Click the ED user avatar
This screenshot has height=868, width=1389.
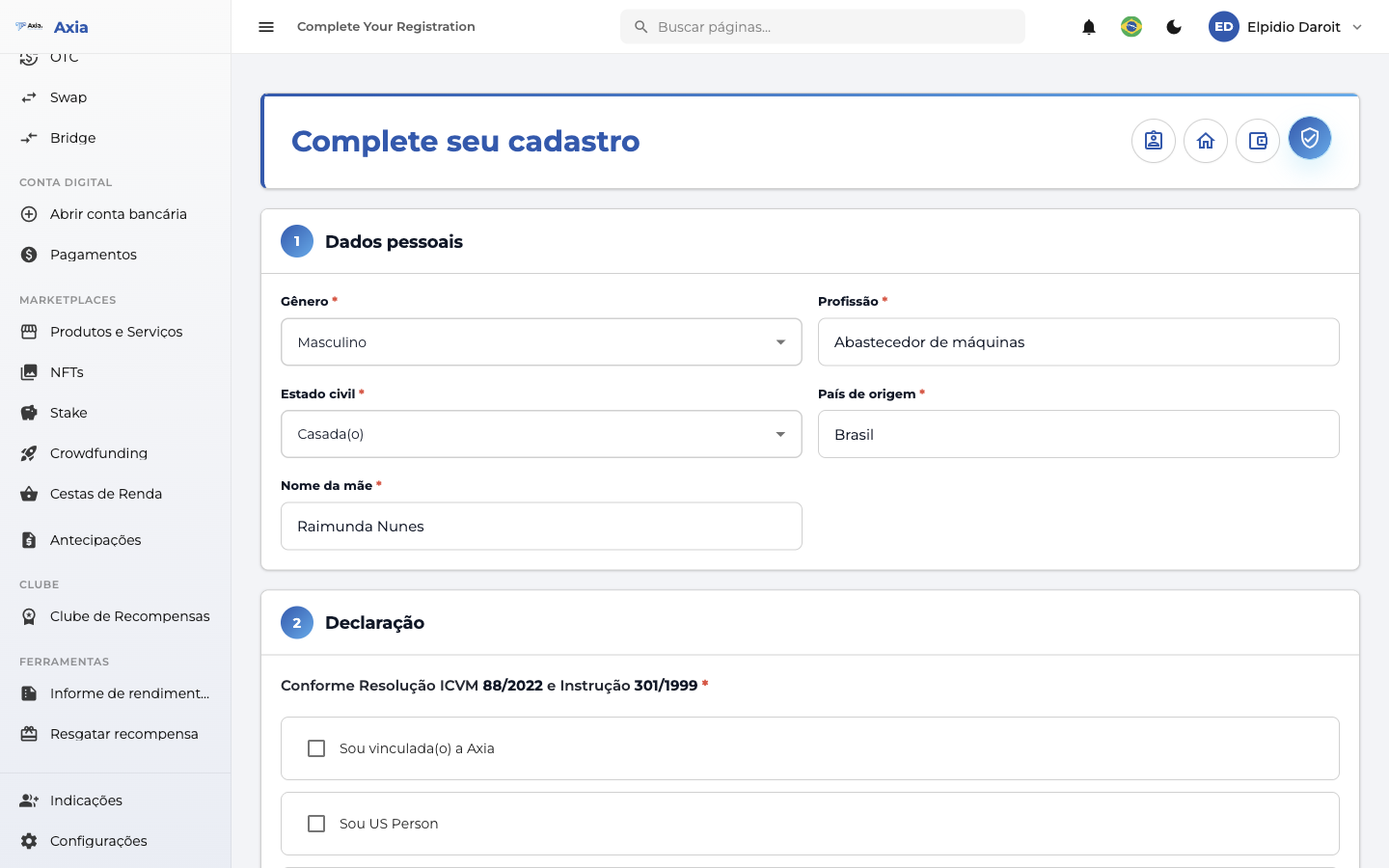click(1224, 27)
